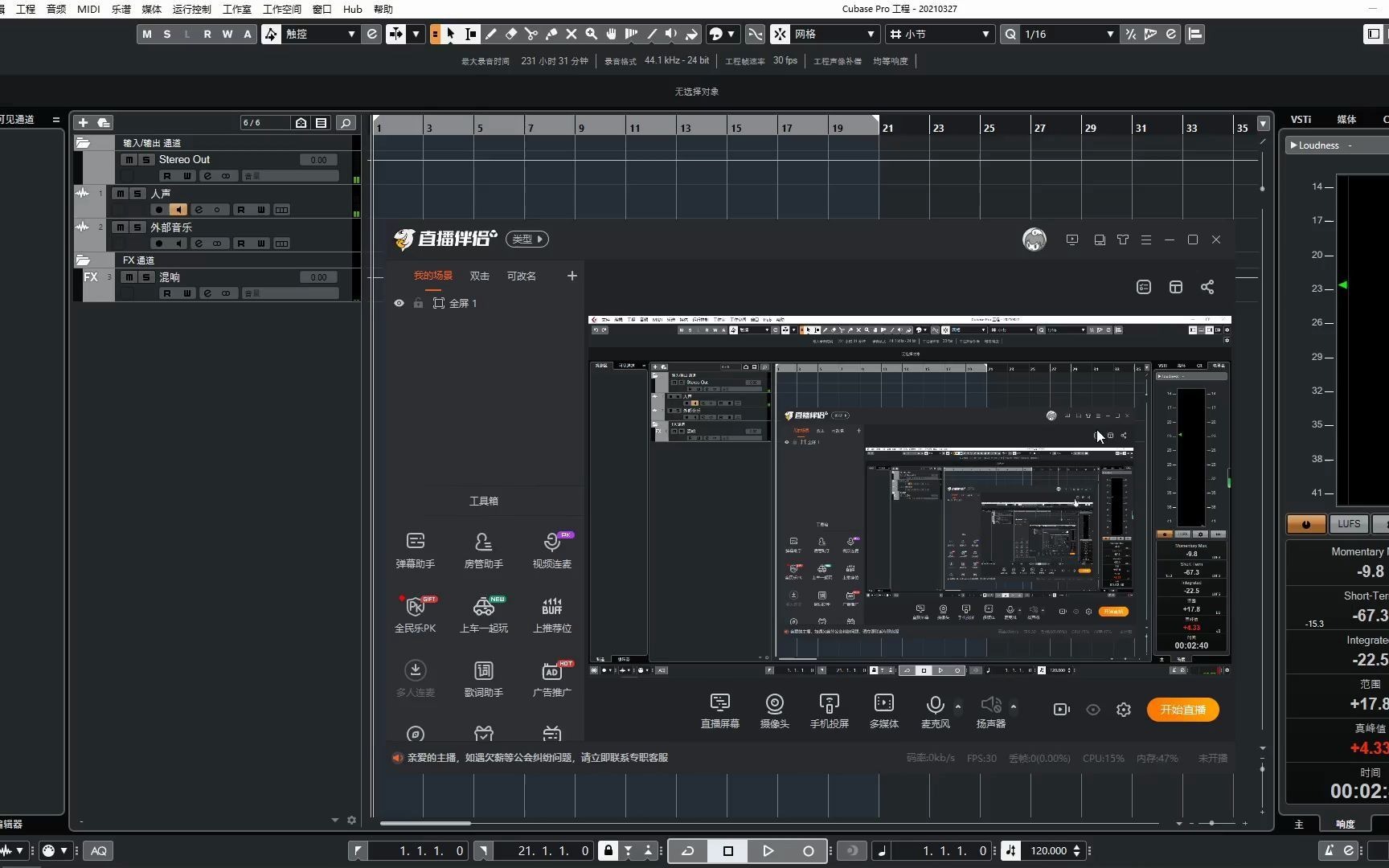
Task: Expand speaker options arrow
Action: tap(1013, 706)
